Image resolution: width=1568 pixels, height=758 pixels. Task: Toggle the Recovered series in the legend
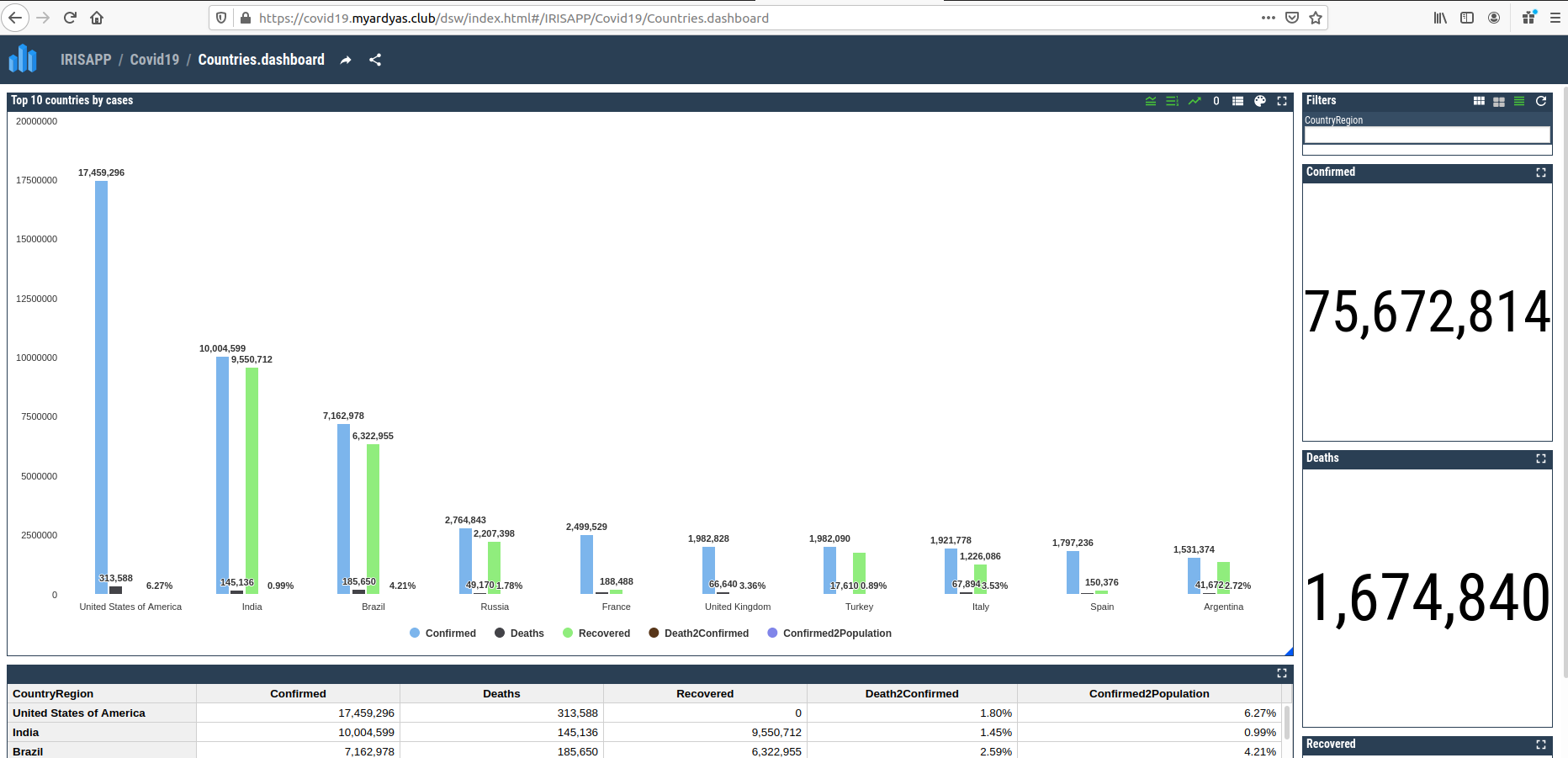[x=596, y=633]
